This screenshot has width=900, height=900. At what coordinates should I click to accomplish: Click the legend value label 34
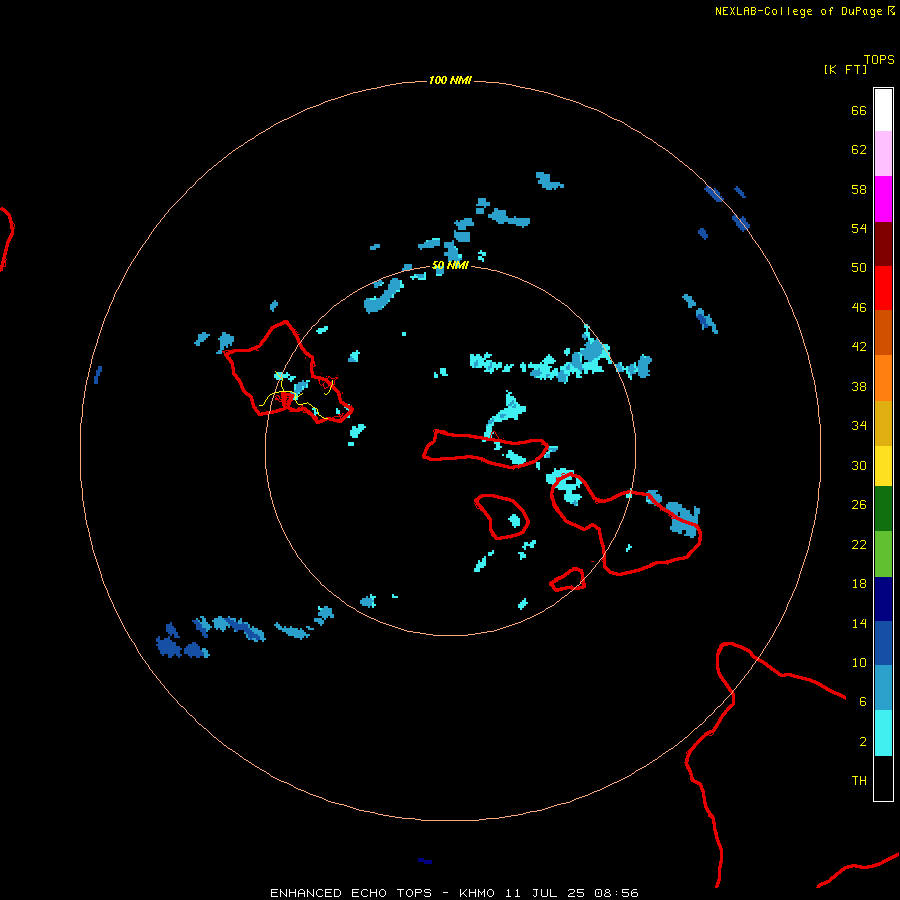859,426
